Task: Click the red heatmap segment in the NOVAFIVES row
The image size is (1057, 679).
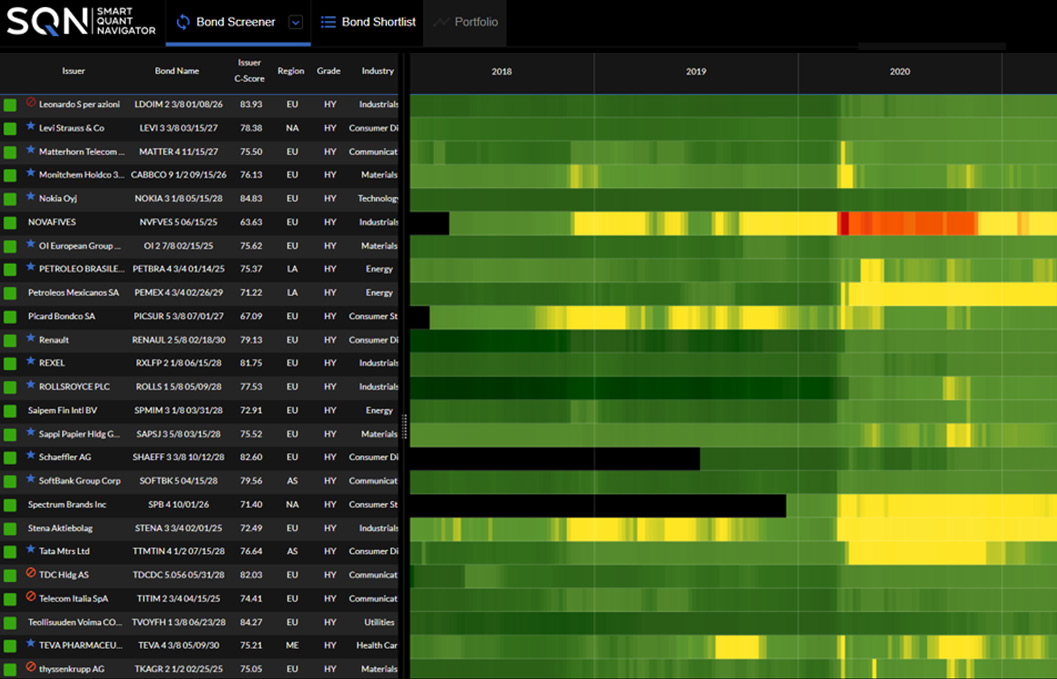Action: (x=905, y=223)
